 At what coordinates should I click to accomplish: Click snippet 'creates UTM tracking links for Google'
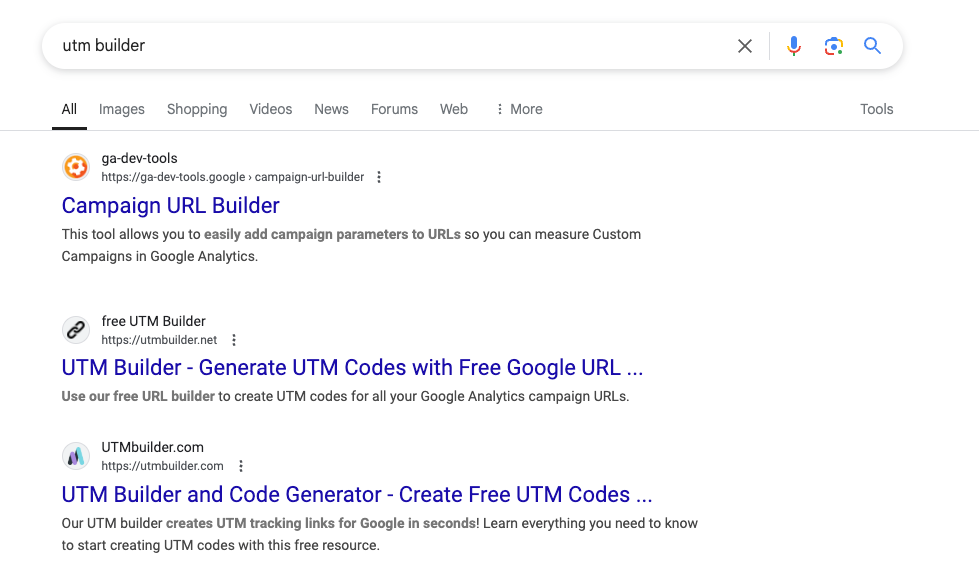click(285, 523)
